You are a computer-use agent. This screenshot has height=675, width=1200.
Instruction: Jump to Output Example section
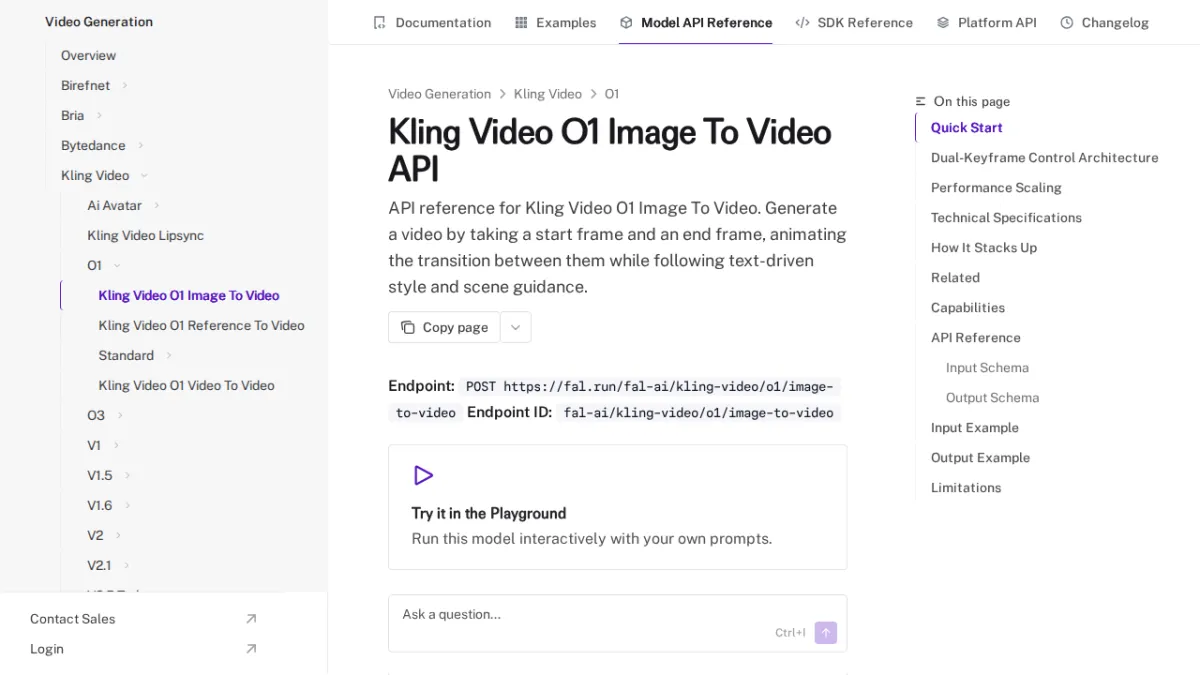coord(980,457)
